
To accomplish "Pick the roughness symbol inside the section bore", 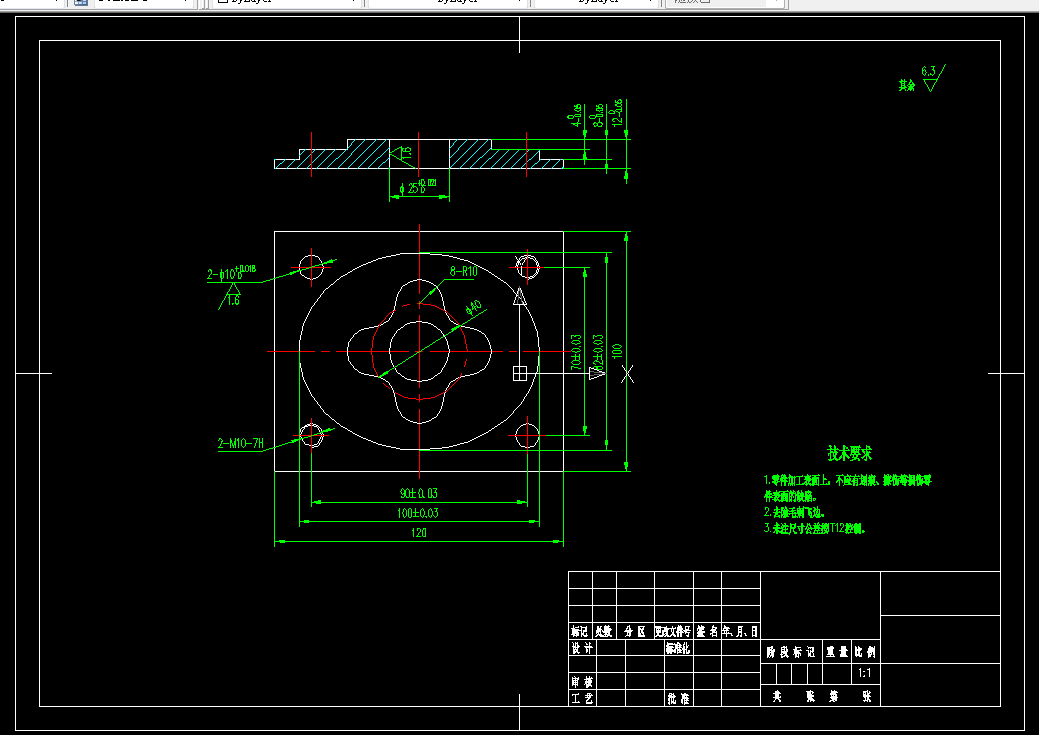I will point(402,154).
